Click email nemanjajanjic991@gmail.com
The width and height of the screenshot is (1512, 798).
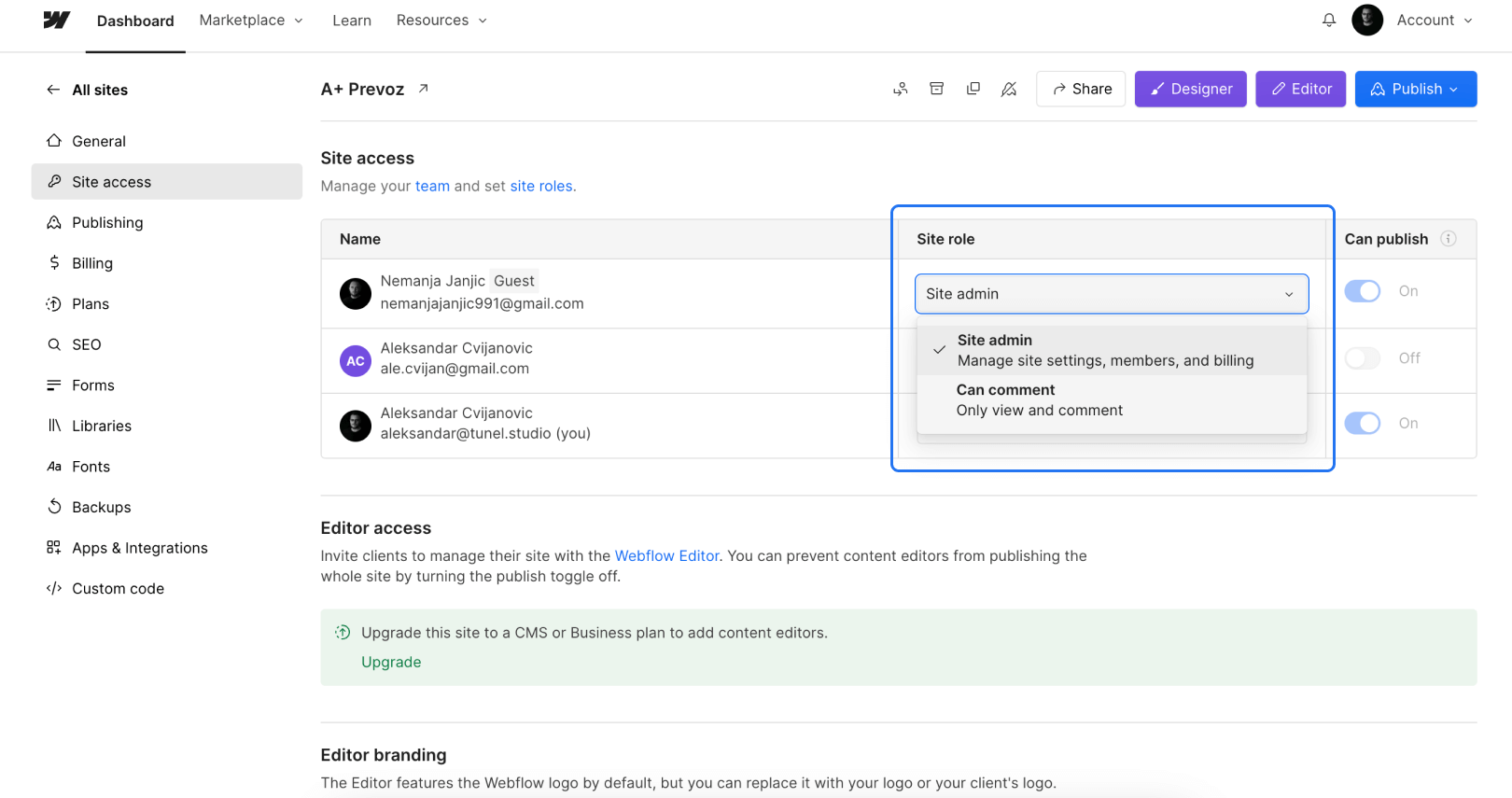coord(483,303)
